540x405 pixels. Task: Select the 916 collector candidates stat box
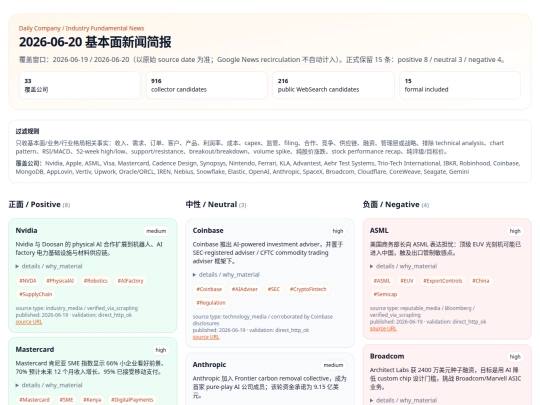(x=207, y=85)
